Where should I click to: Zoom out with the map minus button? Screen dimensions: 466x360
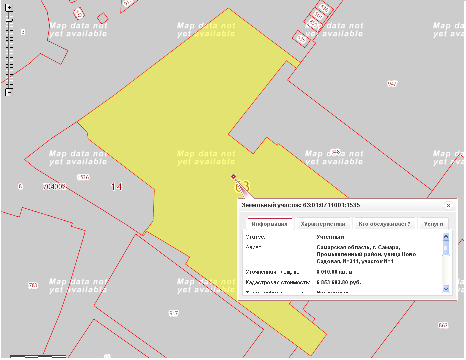9,92
